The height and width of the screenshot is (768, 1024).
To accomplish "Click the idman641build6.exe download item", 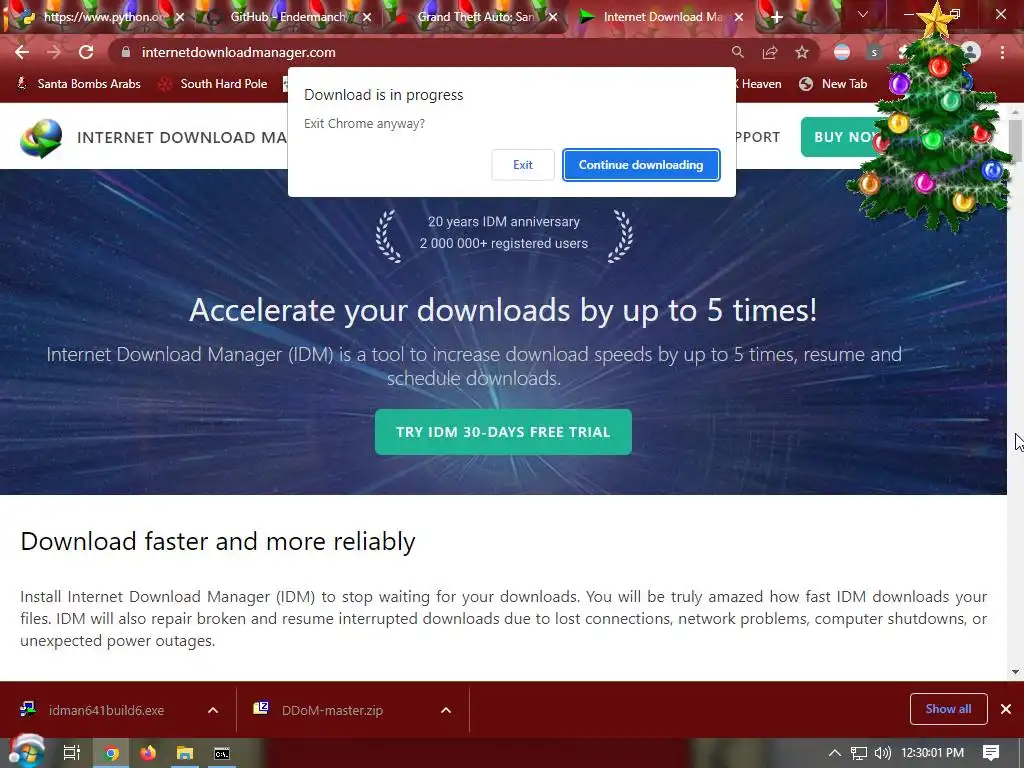I will [x=106, y=710].
